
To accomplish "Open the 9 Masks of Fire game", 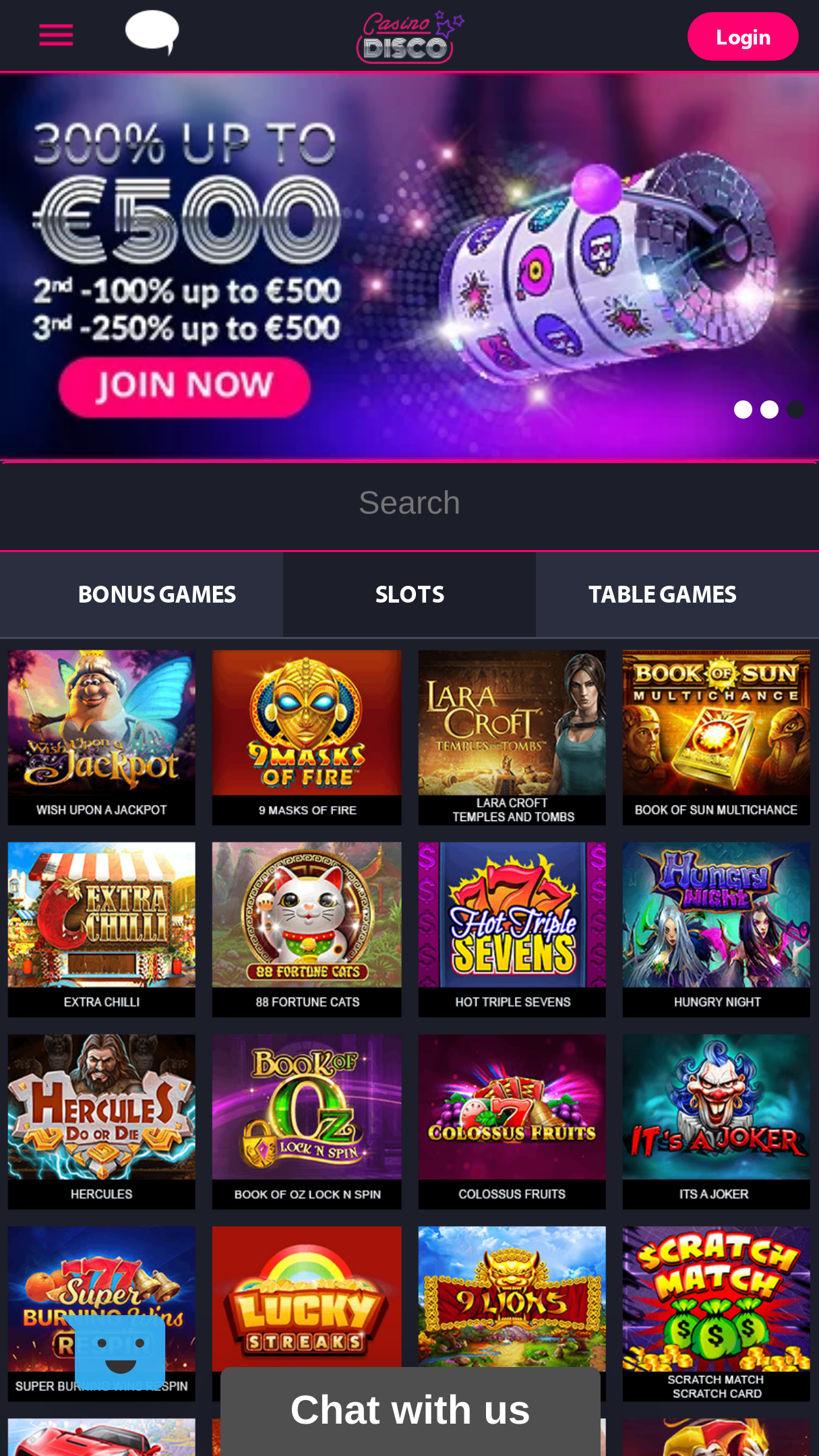I will [x=307, y=737].
